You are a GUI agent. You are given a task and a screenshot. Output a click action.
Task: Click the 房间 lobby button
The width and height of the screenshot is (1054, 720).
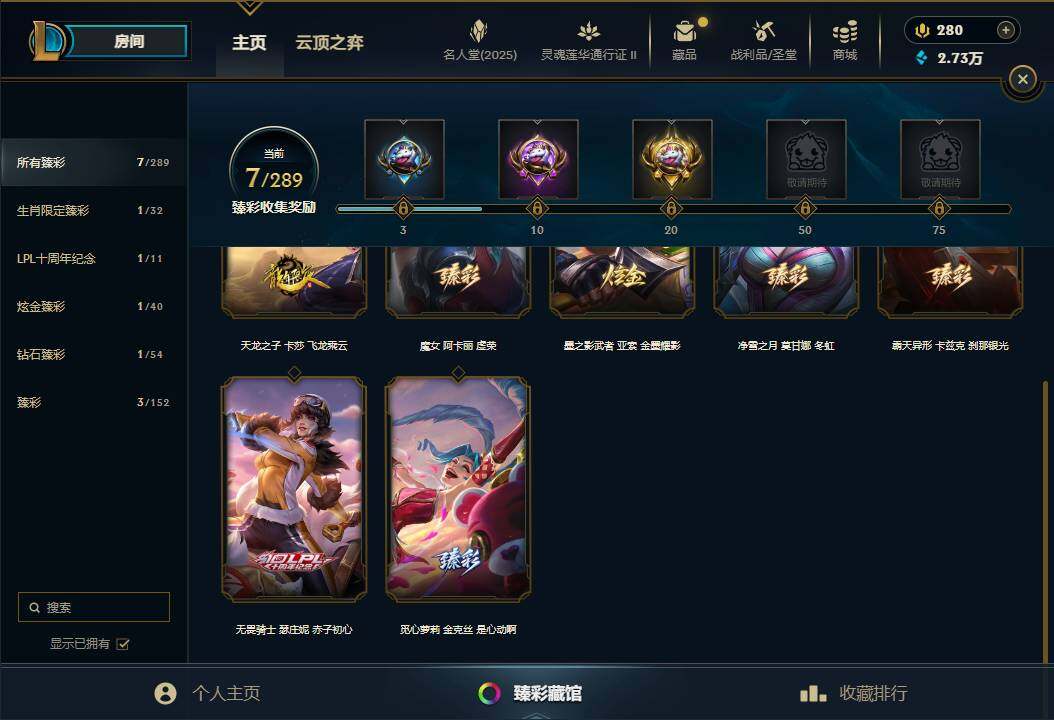point(127,41)
